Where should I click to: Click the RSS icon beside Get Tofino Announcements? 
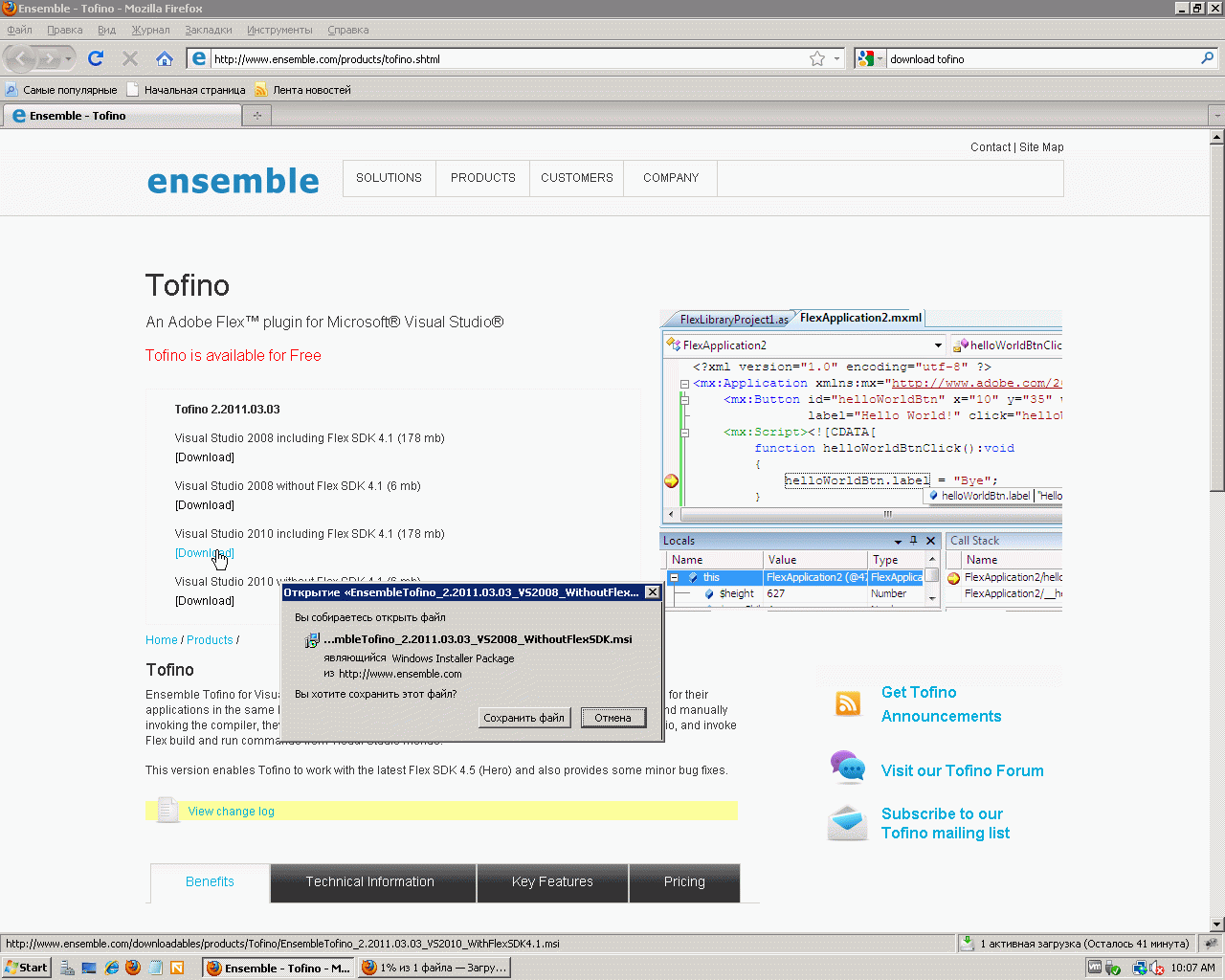[848, 703]
